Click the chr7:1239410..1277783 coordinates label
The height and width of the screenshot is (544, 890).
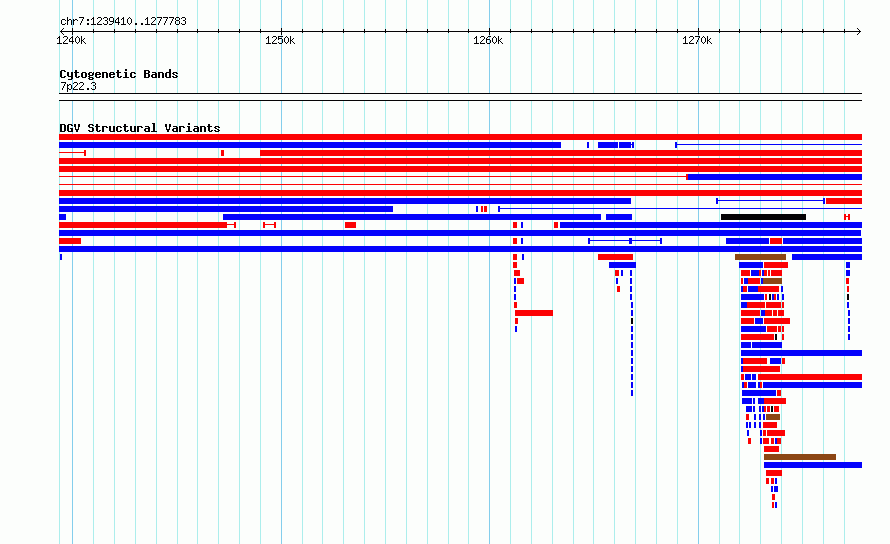pyautogui.click(x=123, y=22)
